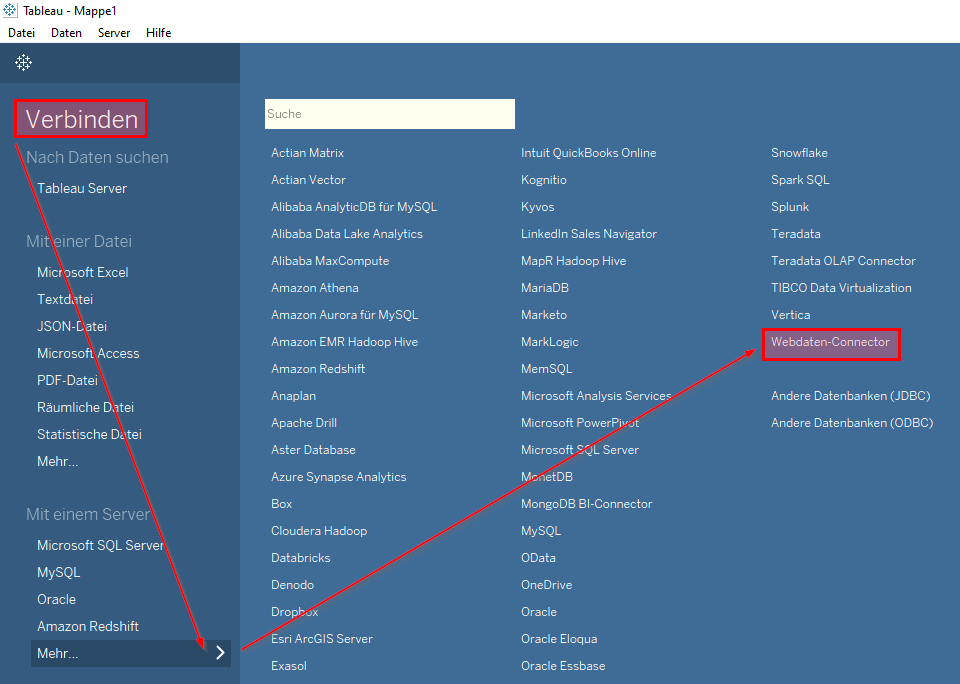The image size is (960, 684).
Task: Select Azure Synapse Analytics
Action: coord(339,476)
